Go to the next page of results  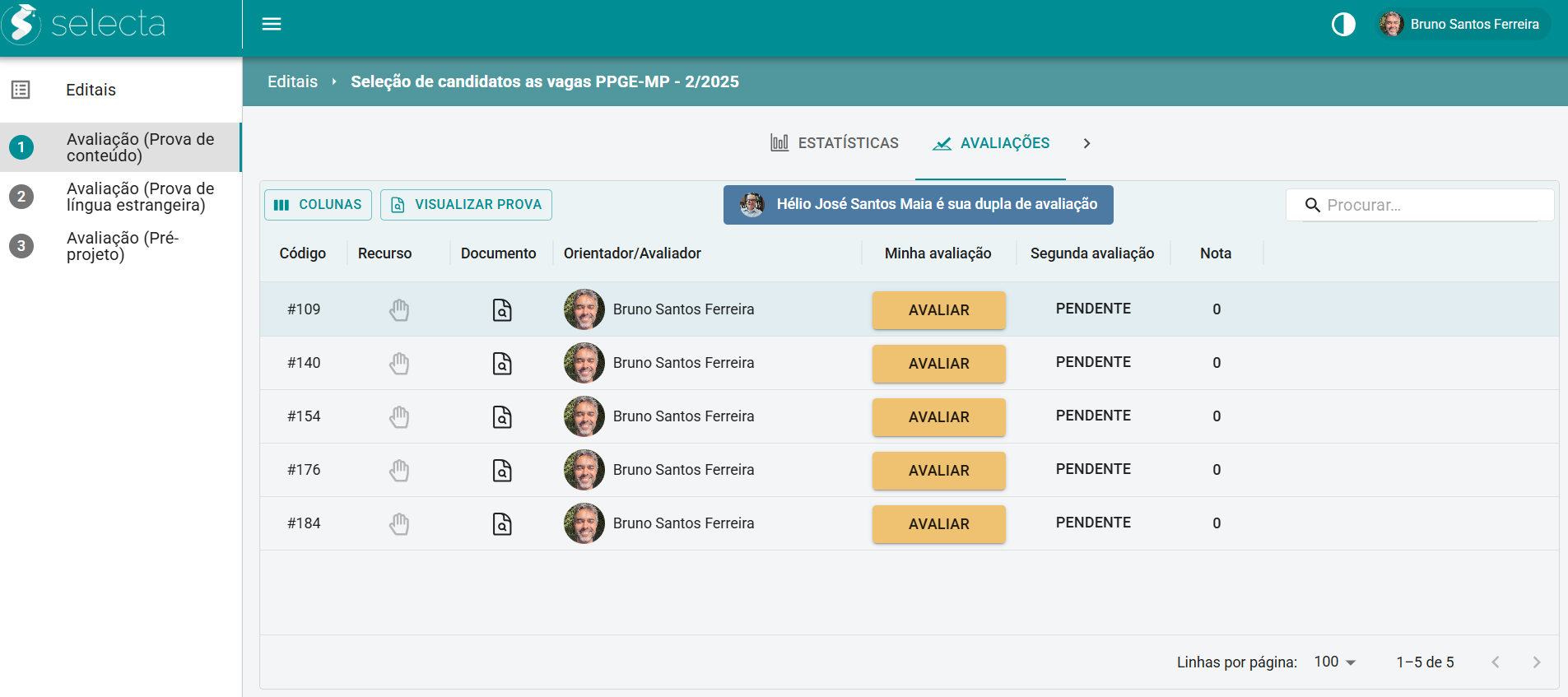coord(1536,662)
